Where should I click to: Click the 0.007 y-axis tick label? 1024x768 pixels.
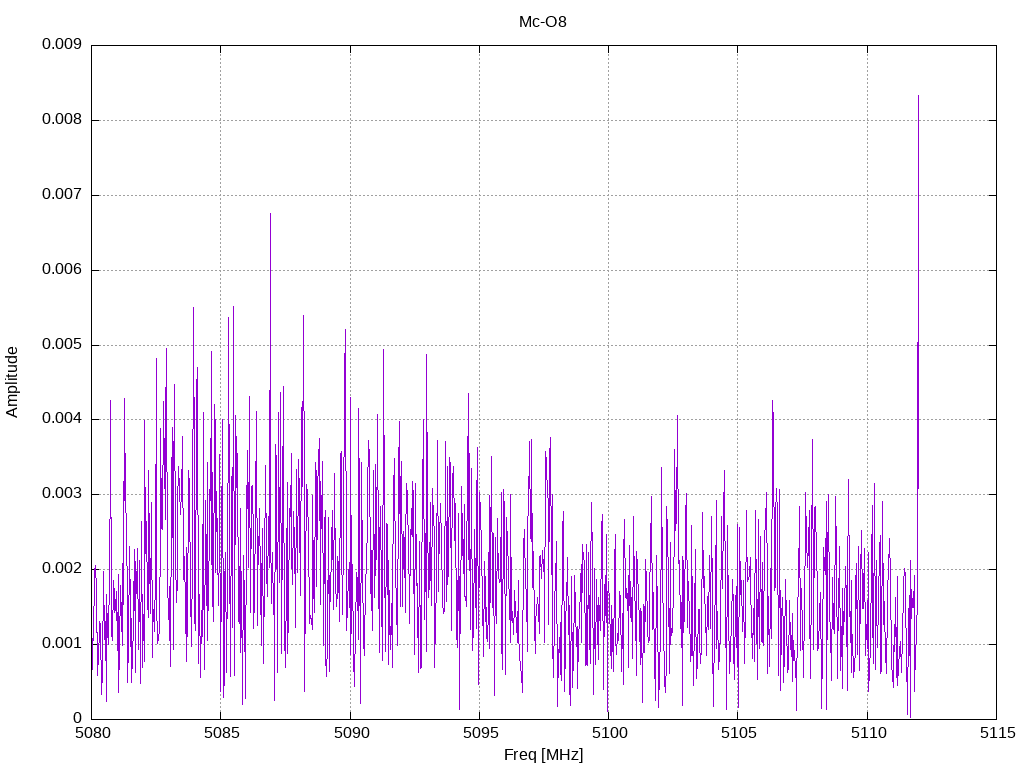(x=61, y=195)
